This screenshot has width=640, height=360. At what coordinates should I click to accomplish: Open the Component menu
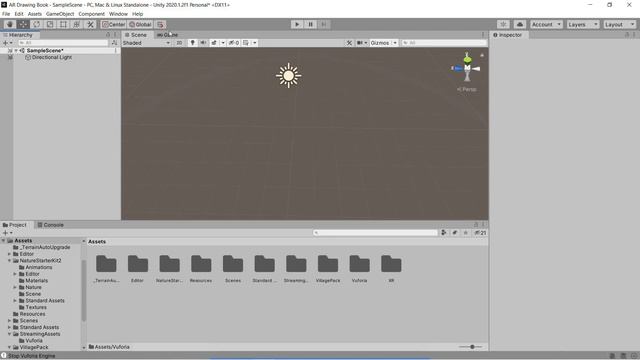91,14
